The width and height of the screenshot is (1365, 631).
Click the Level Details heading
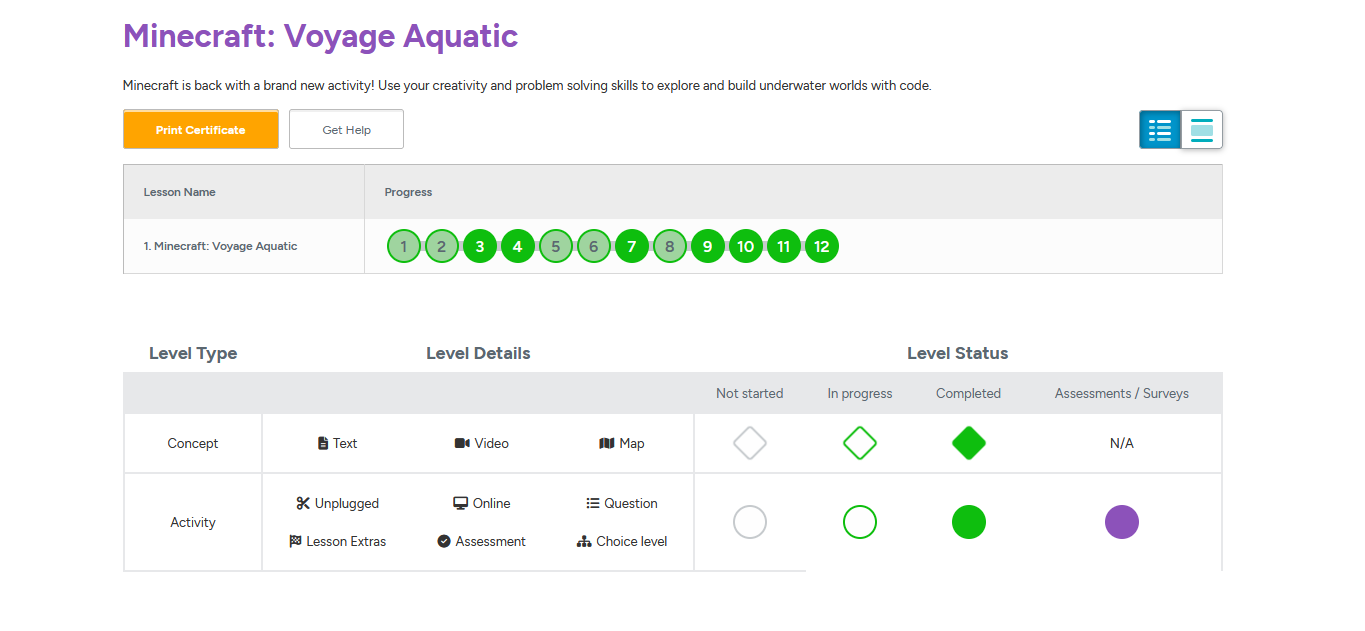478,353
